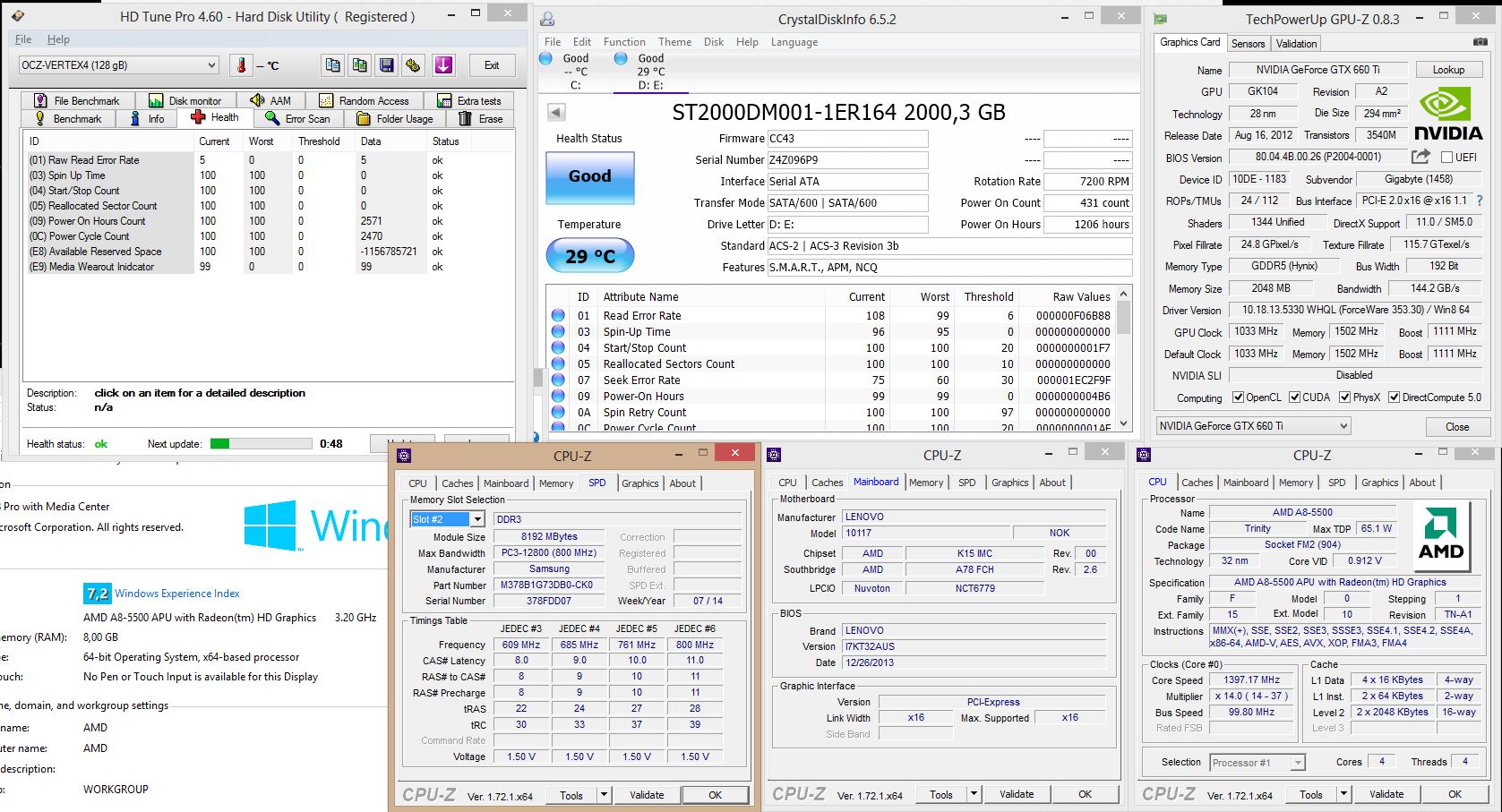Click the PCI-E bus interface question mark icon

click(x=1479, y=201)
